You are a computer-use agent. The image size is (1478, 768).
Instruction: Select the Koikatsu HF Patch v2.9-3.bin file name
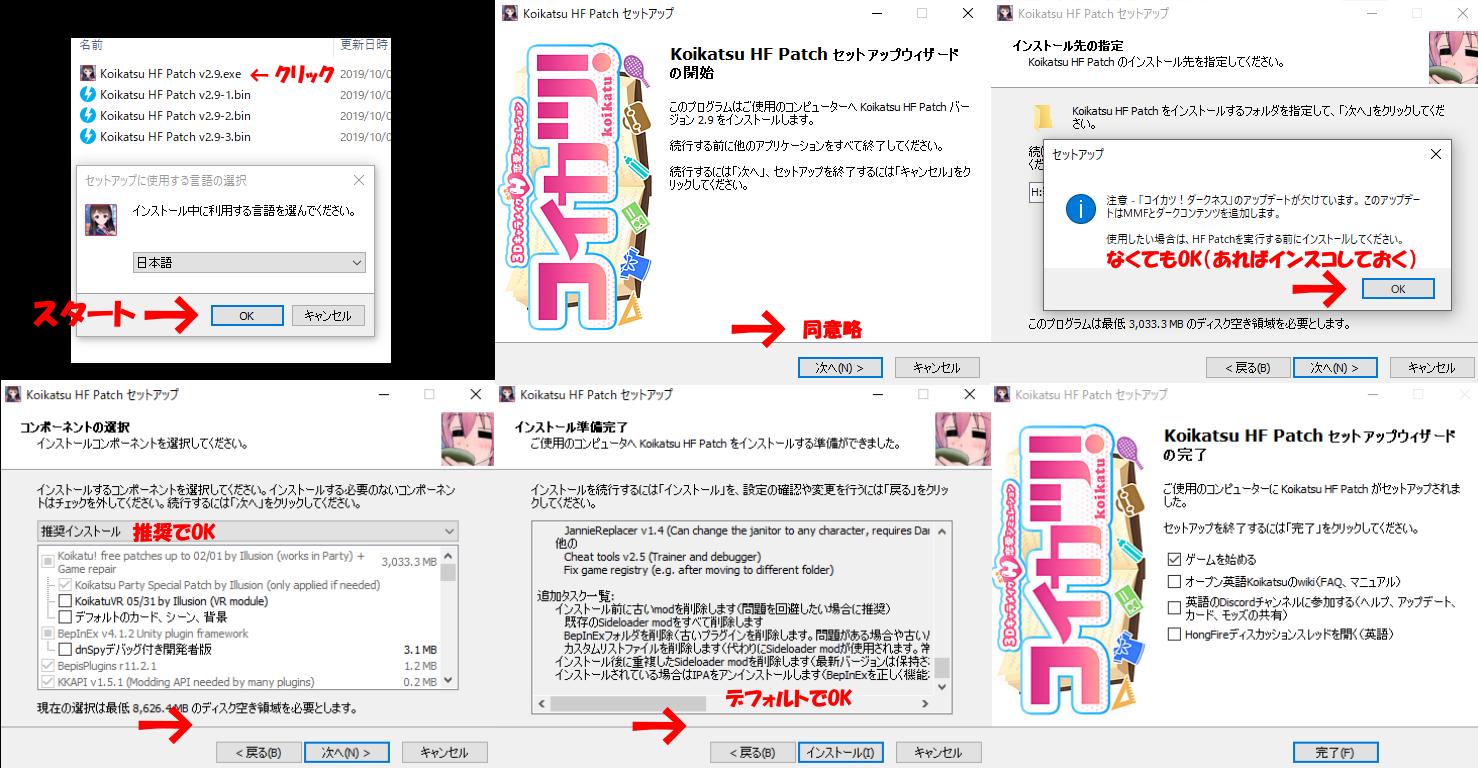(x=175, y=136)
